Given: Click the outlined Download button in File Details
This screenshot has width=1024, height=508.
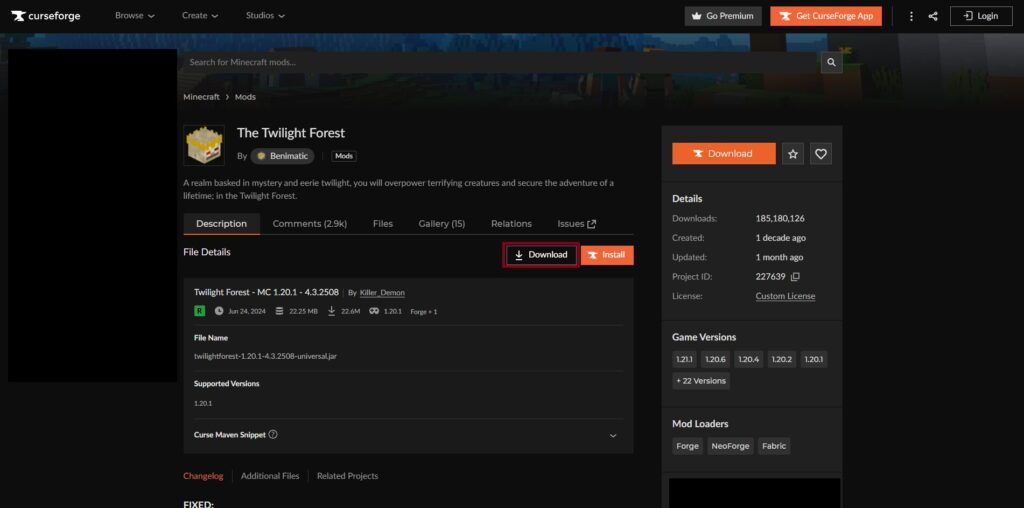Looking at the screenshot, I should coord(541,255).
